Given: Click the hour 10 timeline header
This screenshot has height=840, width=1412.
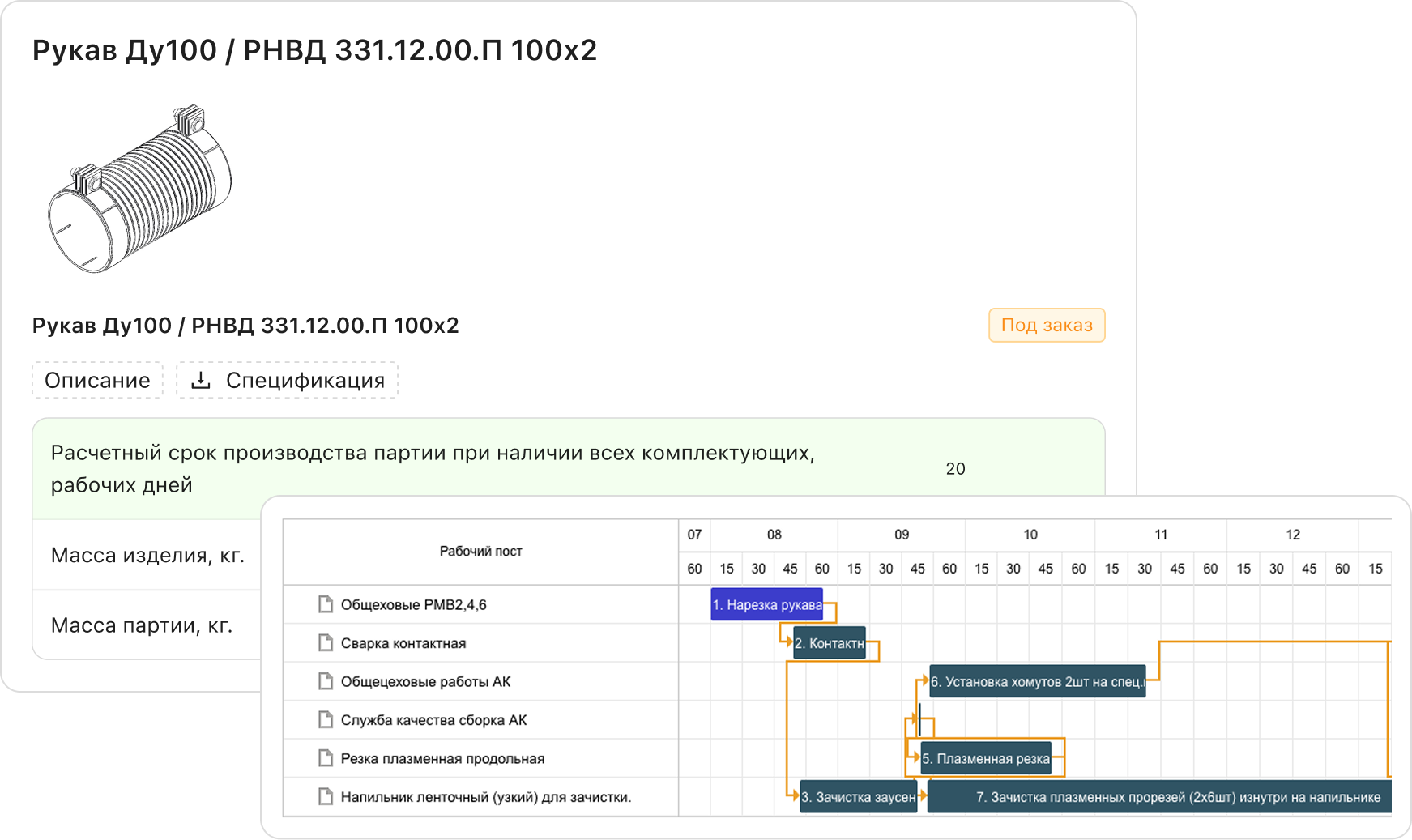Looking at the screenshot, I should [1030, 535].
